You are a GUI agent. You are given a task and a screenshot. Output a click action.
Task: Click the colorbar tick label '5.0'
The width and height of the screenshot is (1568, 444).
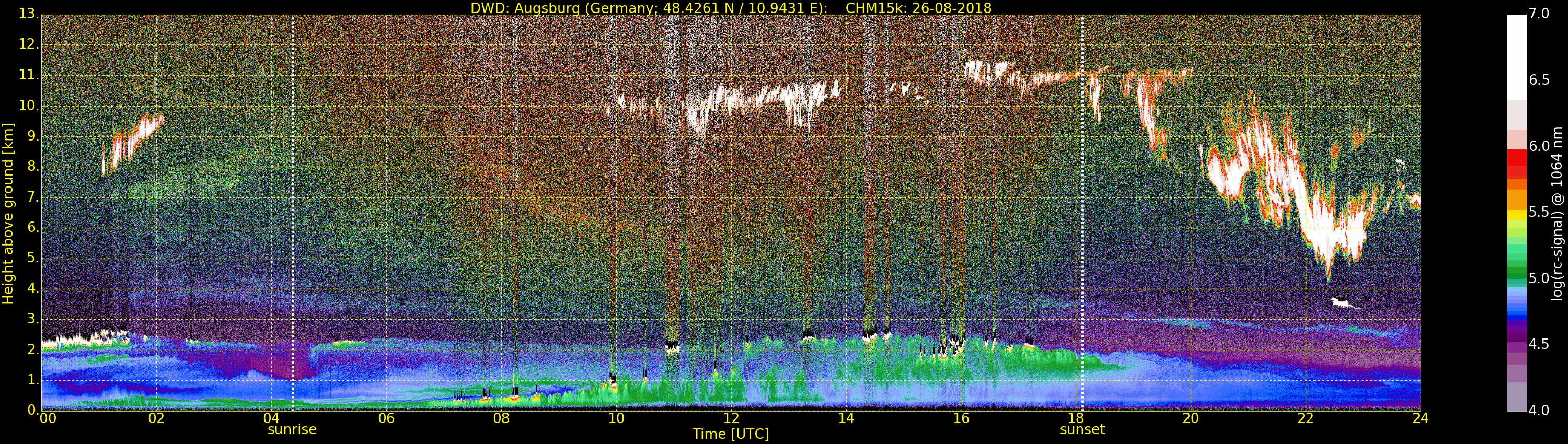[x=1539, y=278]
